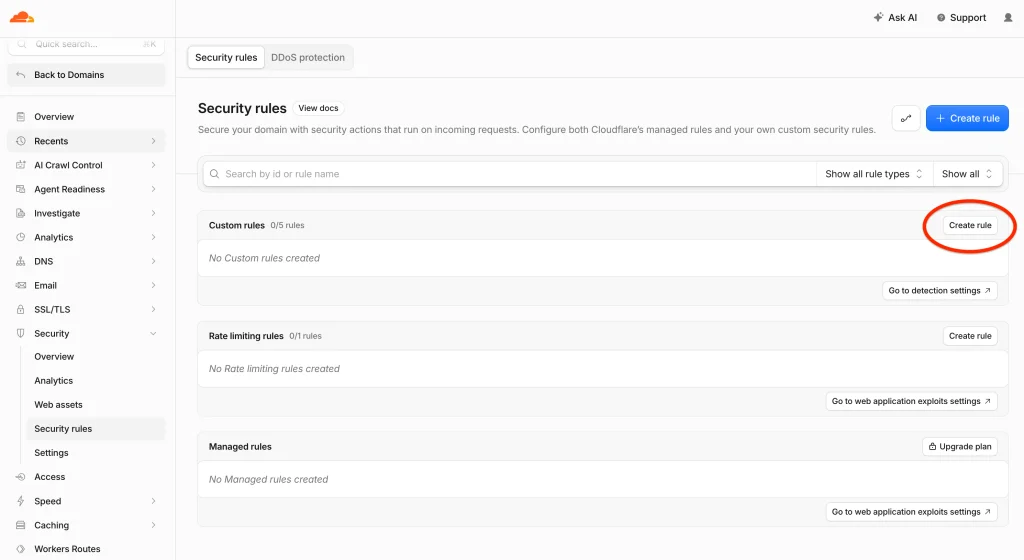Click the Email envelope icon

21,285
